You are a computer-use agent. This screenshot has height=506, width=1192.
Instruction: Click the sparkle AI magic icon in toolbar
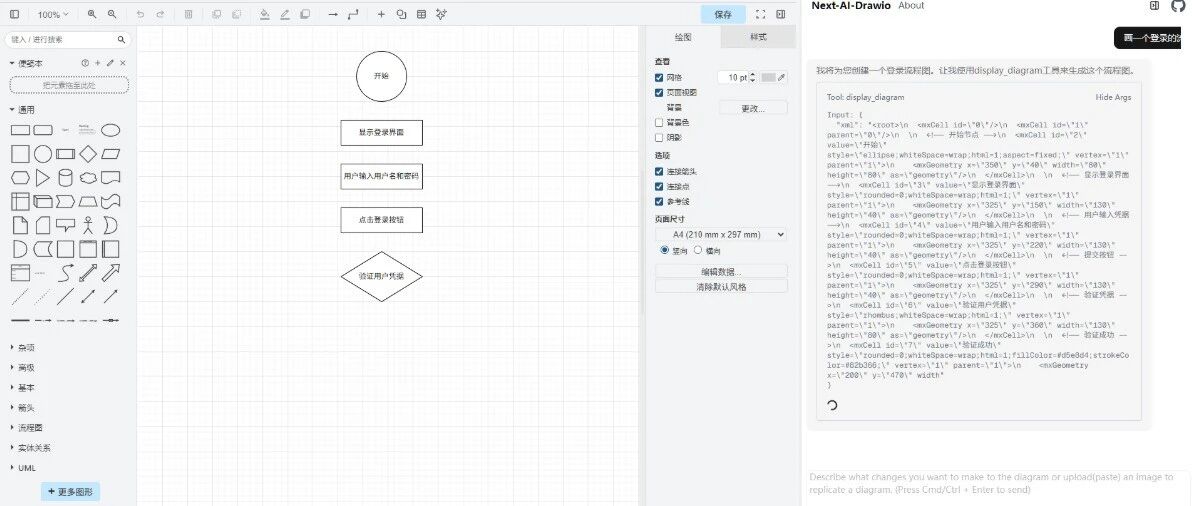[x=441, y=14]
